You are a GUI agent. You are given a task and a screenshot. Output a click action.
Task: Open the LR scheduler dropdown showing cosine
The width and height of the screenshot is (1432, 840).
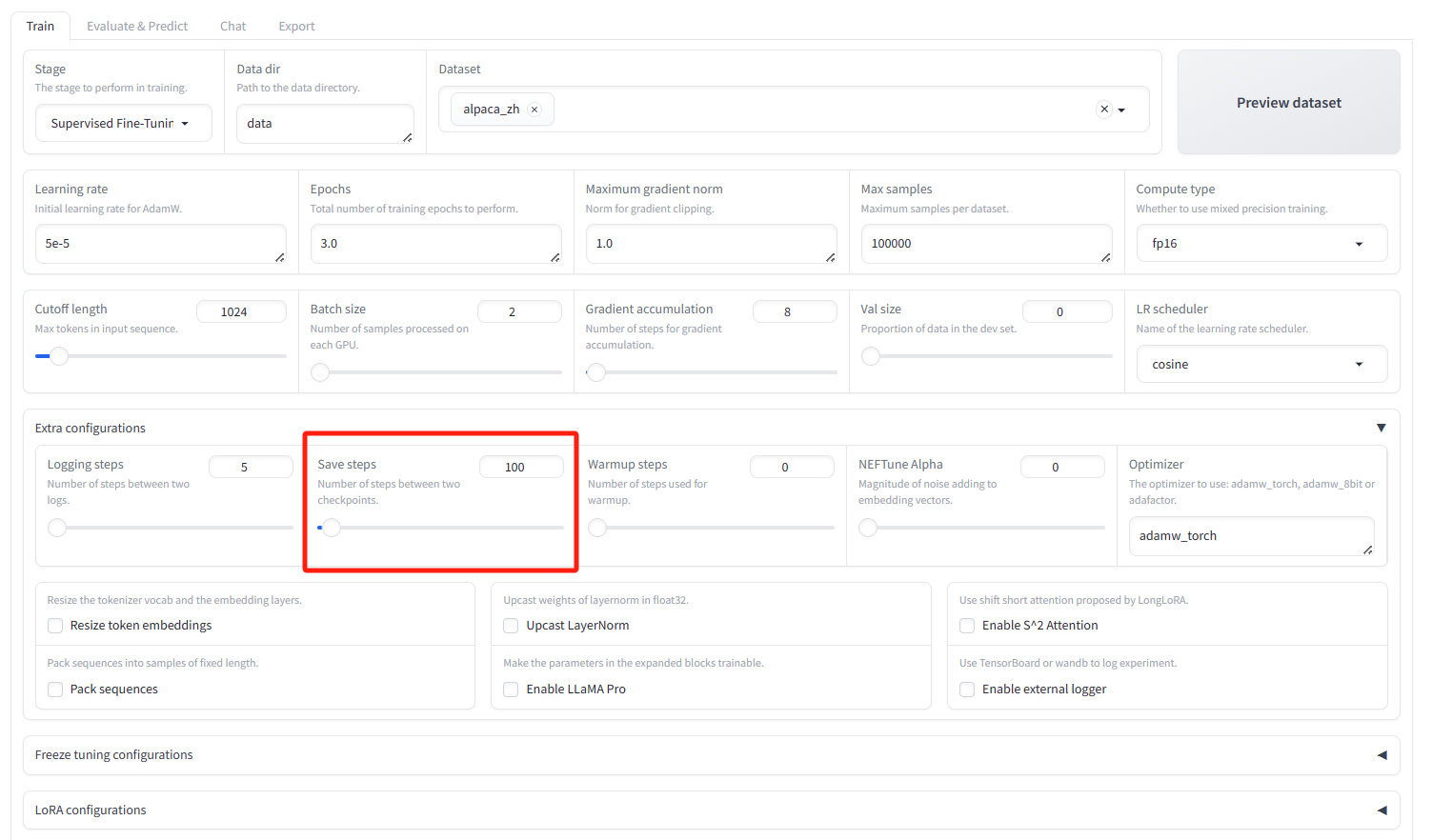pyautogui.click(x=1261, y=364)
